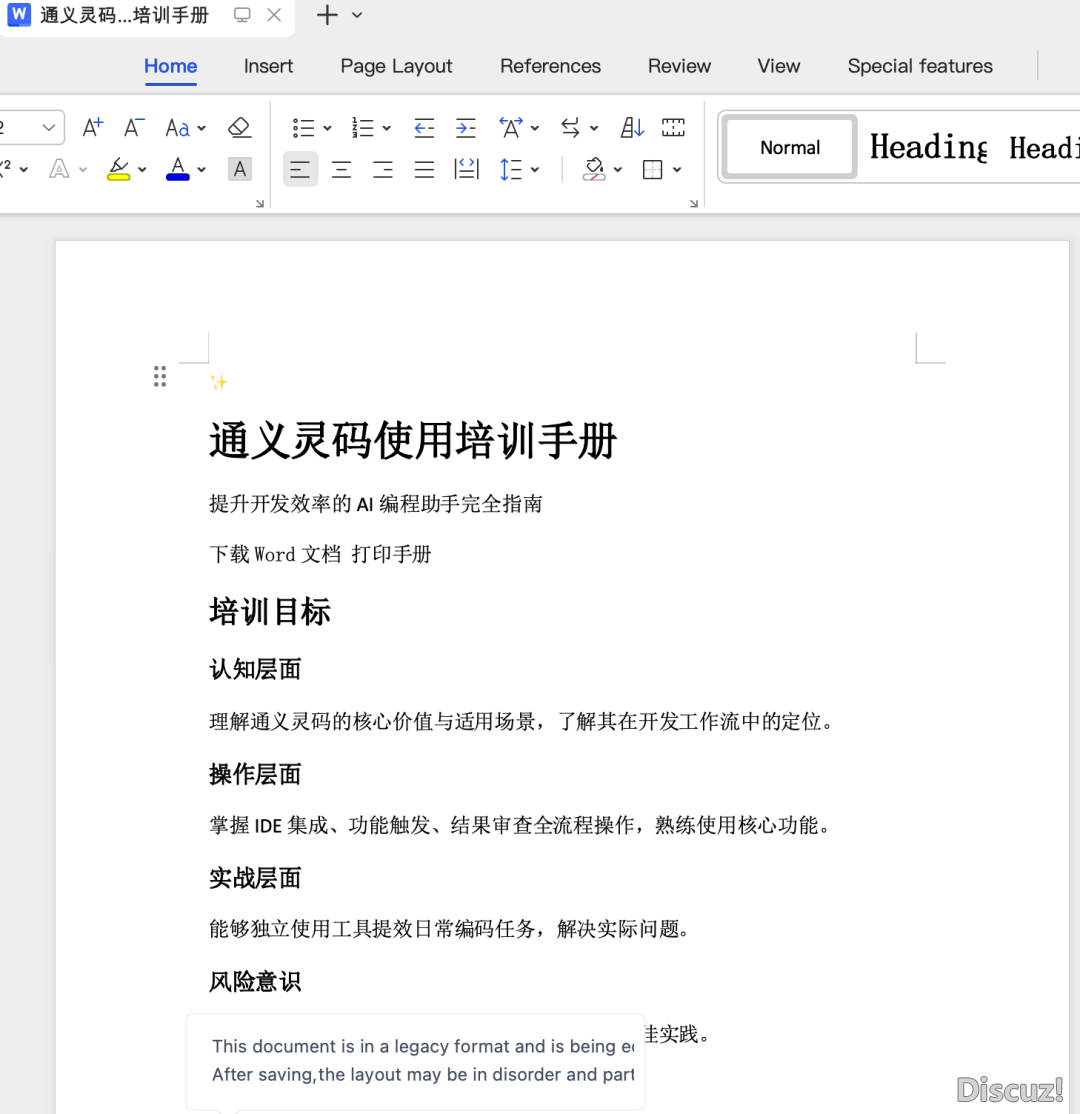
Task: Expand the change case dropdown arrow
Action: tap(202, 129)
